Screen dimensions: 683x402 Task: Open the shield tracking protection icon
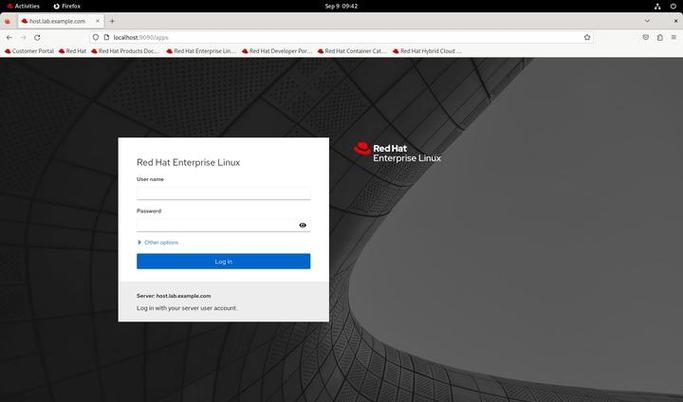pos(96,37)
